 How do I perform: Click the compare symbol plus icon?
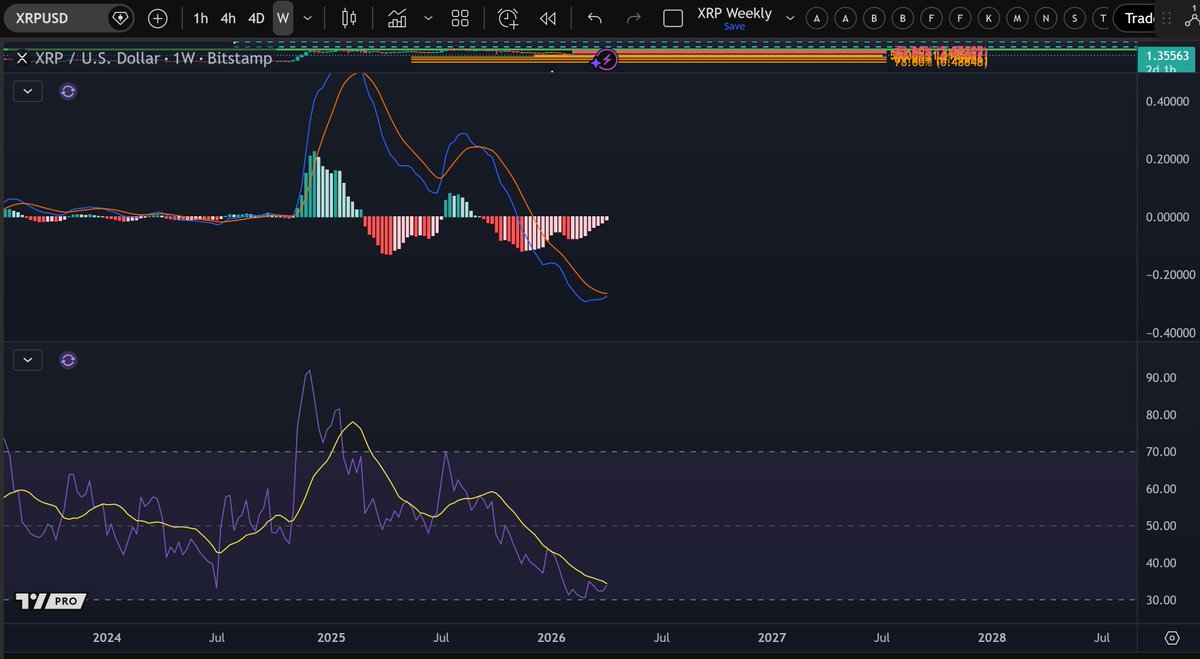point(160,18)
